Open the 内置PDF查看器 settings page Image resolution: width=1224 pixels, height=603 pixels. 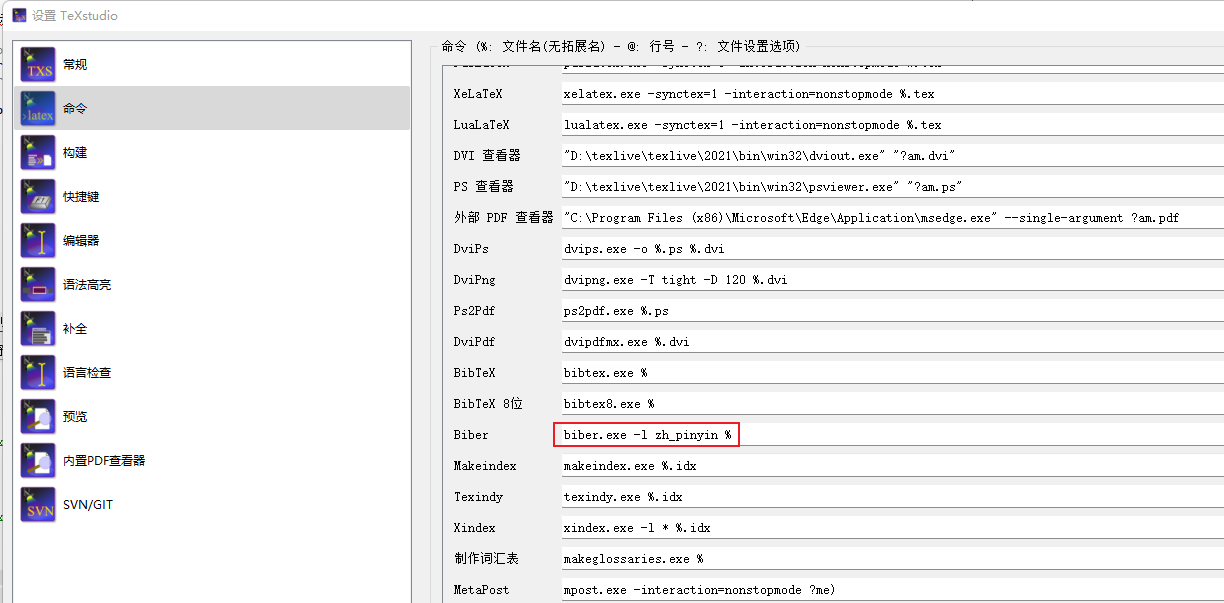[211, 460]
